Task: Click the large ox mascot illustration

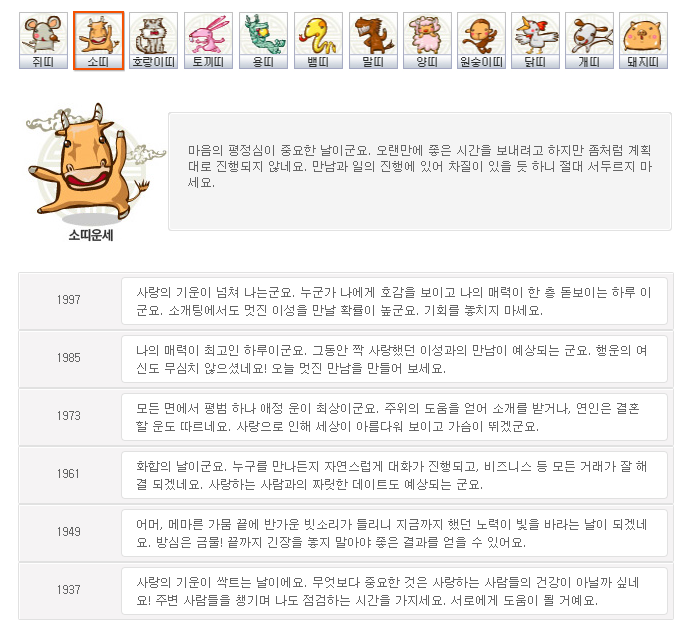Action: click(91, 163)
